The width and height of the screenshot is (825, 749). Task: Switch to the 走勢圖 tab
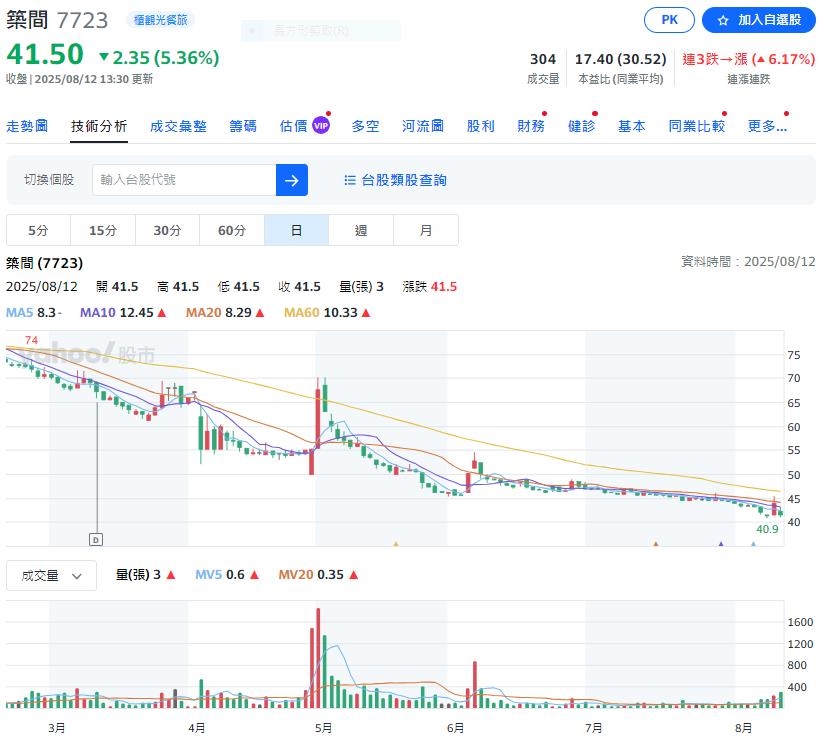click(27, 126)
